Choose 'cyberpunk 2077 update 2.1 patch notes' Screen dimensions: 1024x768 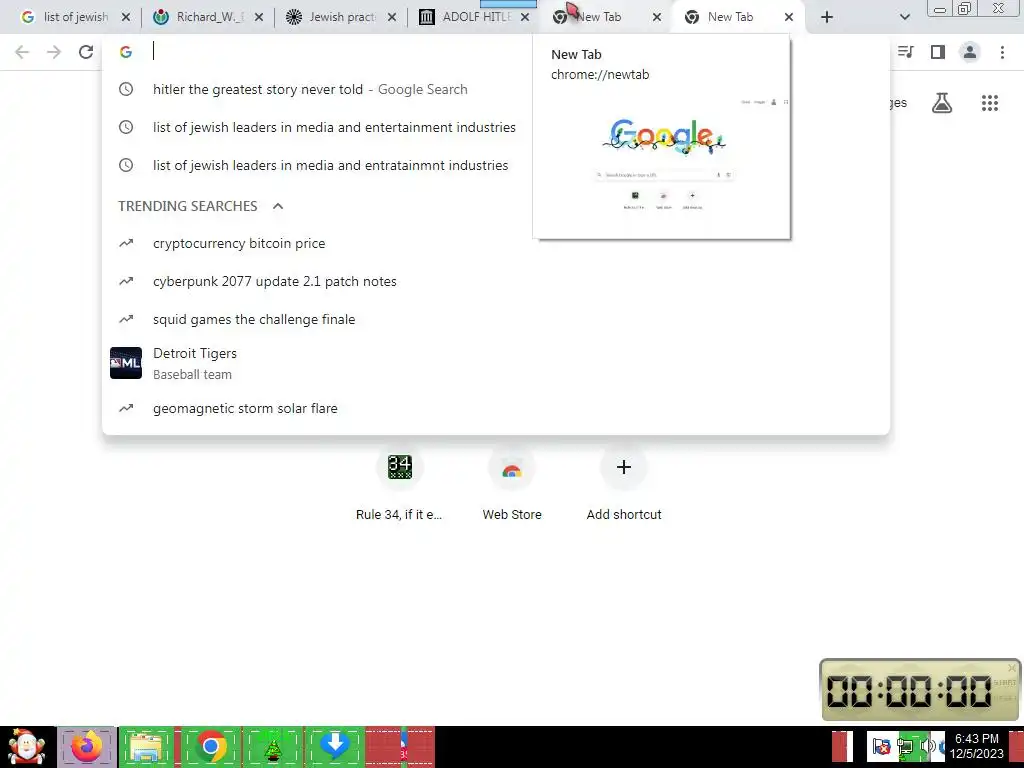coord(496,281)
